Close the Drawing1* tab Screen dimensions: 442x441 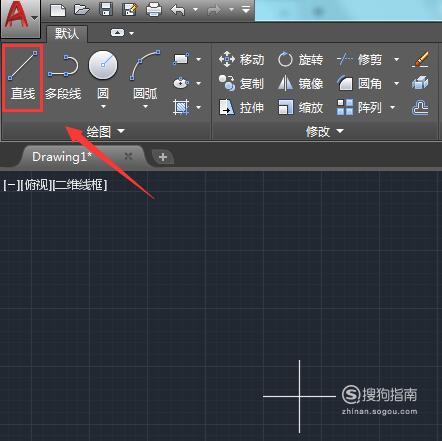128,156
